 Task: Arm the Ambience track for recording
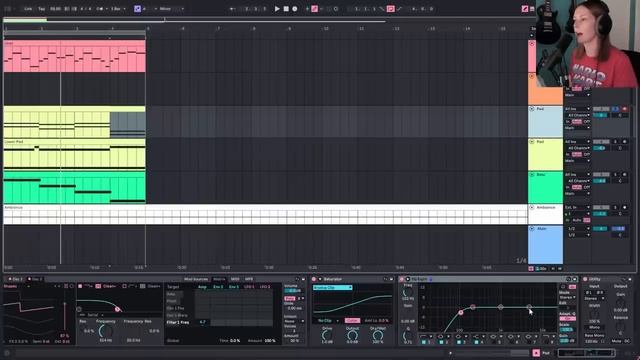(x=624, y=207)
